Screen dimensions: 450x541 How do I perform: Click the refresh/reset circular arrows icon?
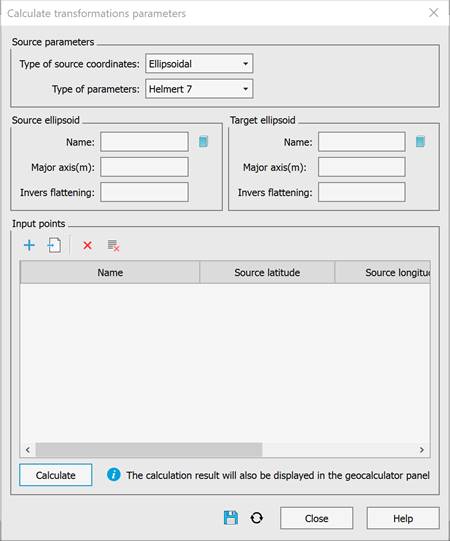pyautogui.click(x=256, y=518)
